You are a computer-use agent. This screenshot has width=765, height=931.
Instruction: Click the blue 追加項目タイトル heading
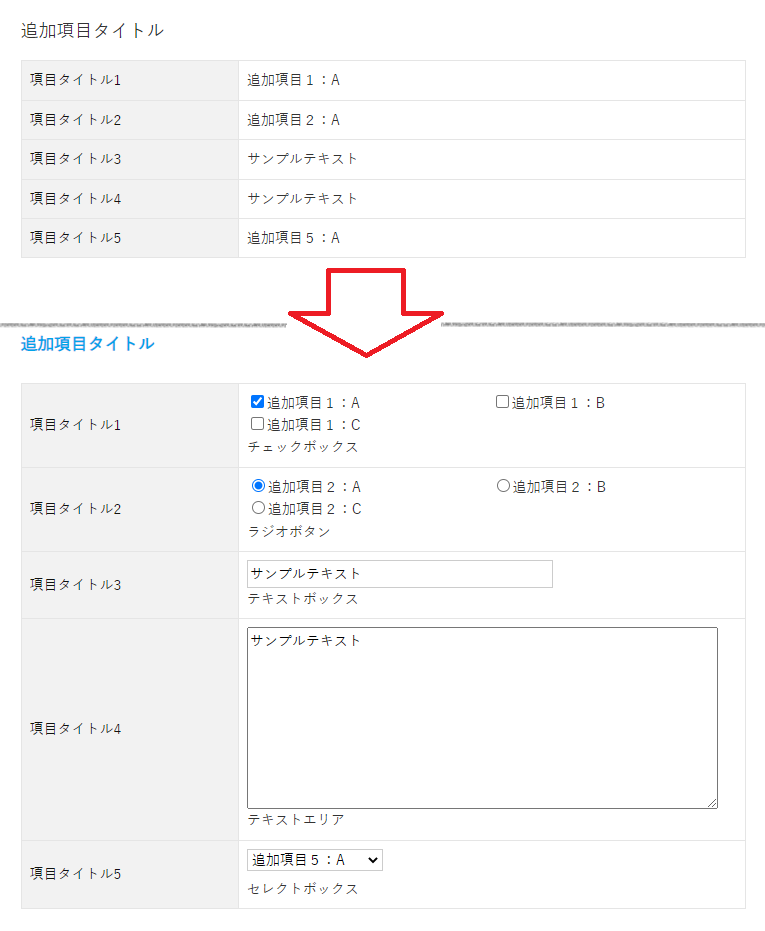88,344
